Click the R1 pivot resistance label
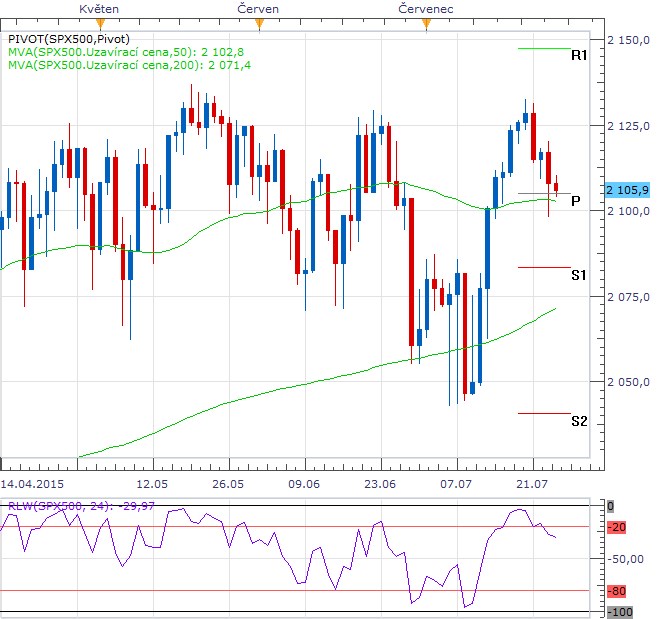662x619 pixels. (x=579, y=55)
